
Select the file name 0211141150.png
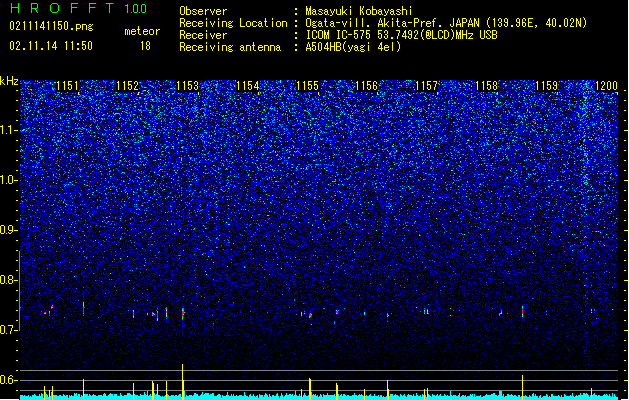(x=51, y=26)
